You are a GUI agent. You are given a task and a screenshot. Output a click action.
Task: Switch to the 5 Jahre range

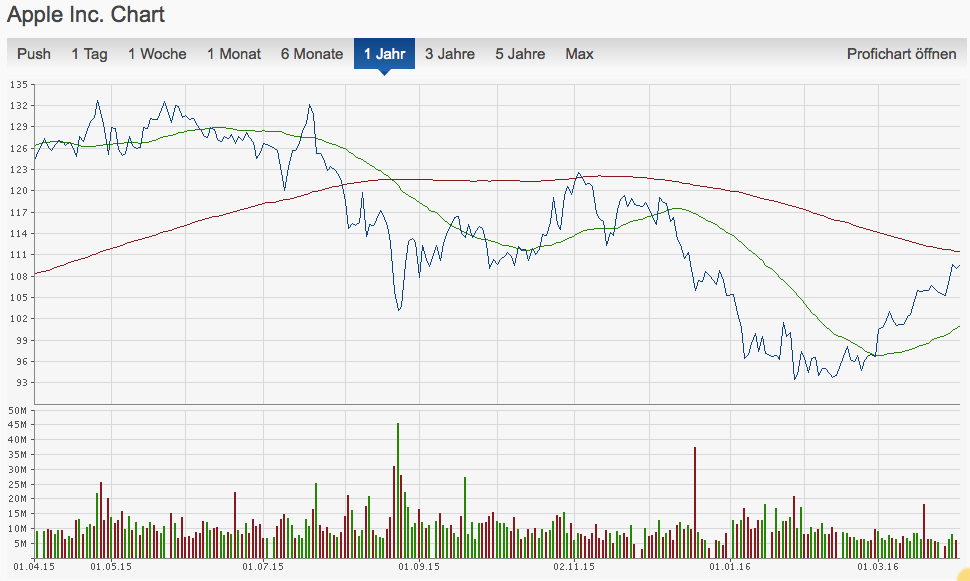[x=520, y=54]
